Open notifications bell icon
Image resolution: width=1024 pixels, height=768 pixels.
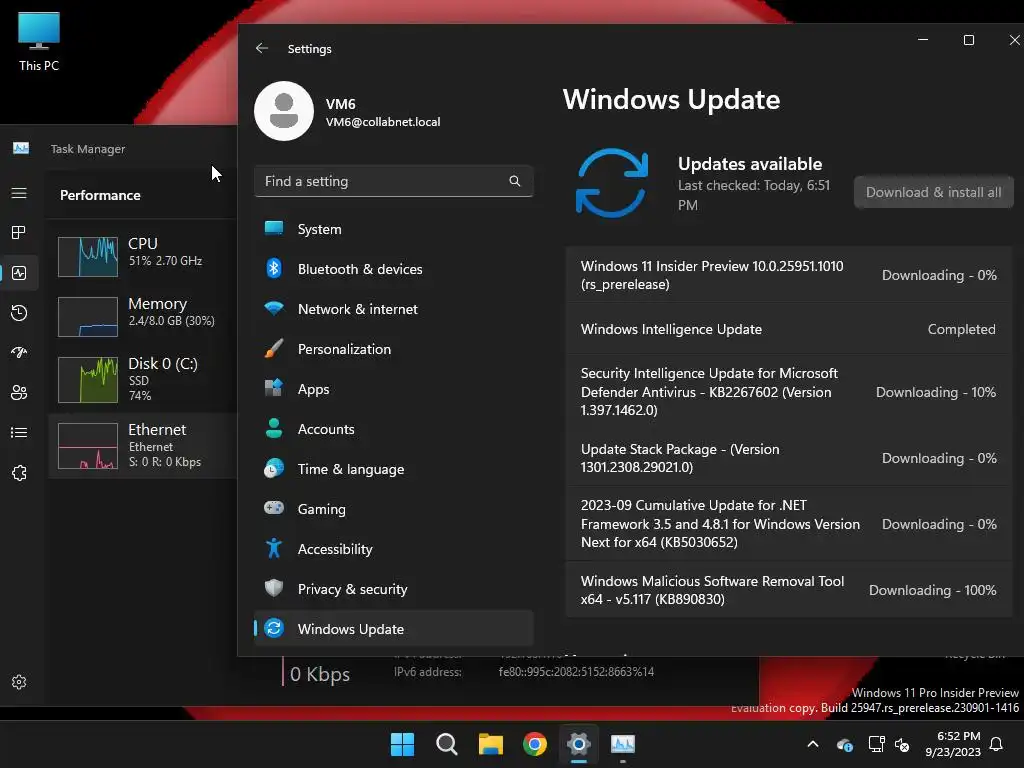[x=997, y=744]
